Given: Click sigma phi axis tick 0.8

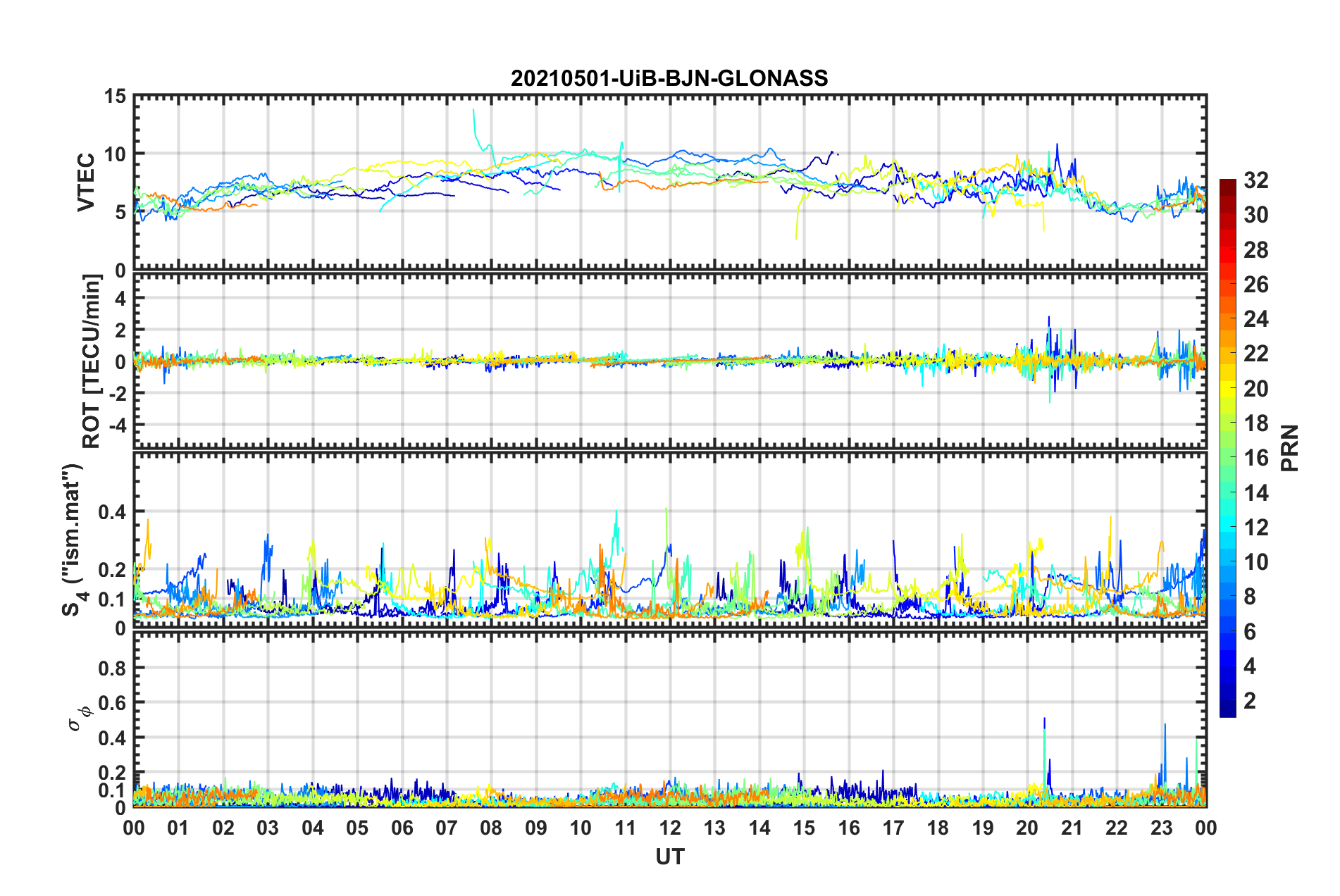Looking at the screenshot, I should 113,668.
